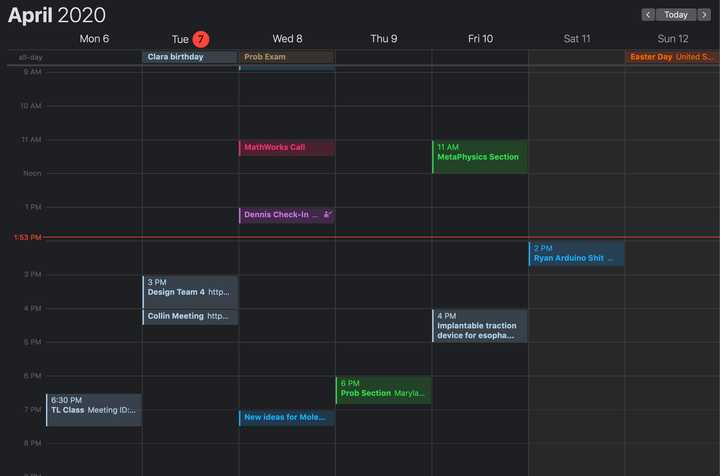Click the 1:53 PM current time marker

coord(27,238)
